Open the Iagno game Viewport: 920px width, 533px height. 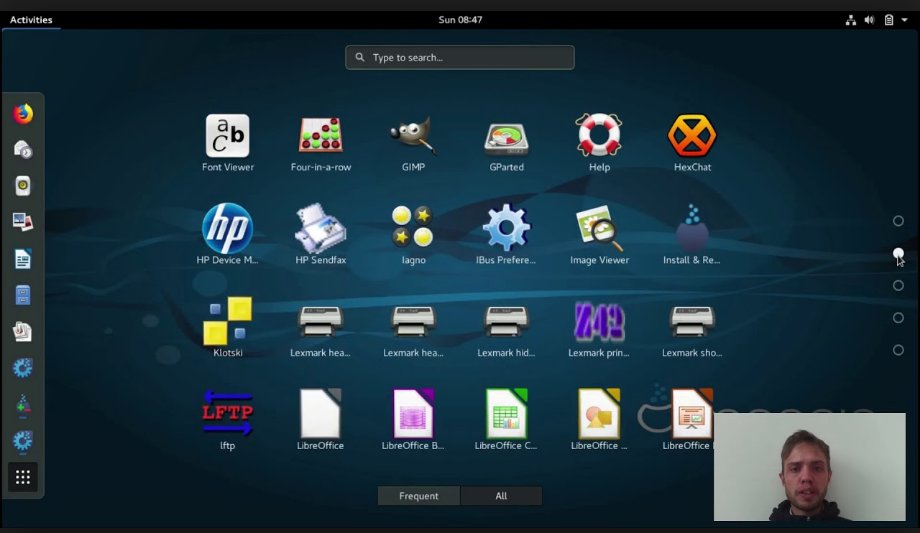[413, 226]
